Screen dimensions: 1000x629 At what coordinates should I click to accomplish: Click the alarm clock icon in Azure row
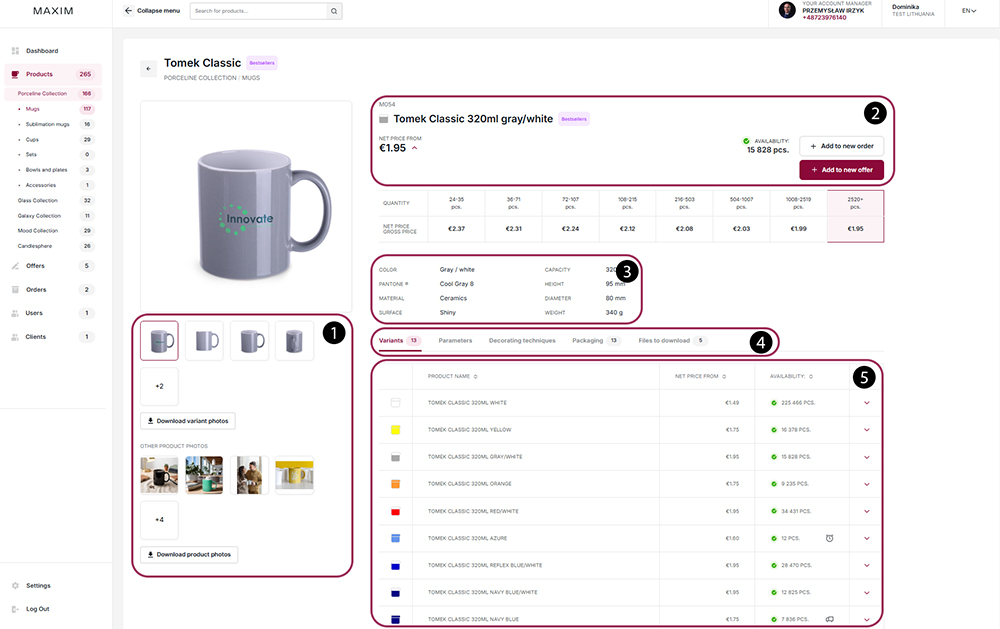(x=830, y=538)
